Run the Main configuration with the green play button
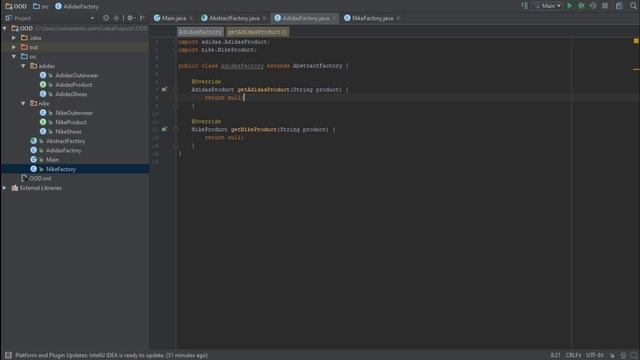The width and height of the screenshot is (640, 360). coord(570,6)
